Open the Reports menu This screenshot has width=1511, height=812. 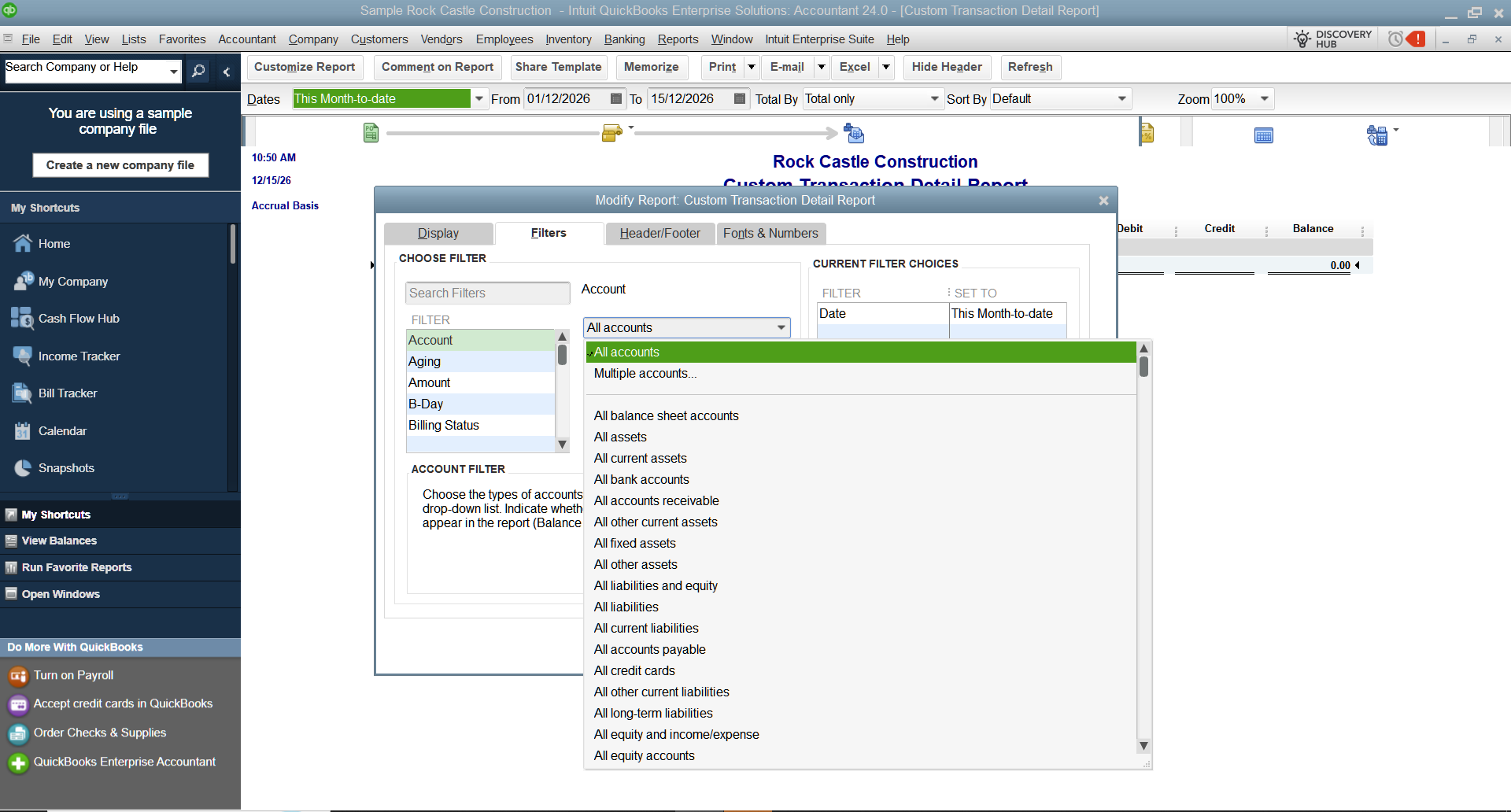click(x=678, y=39)
